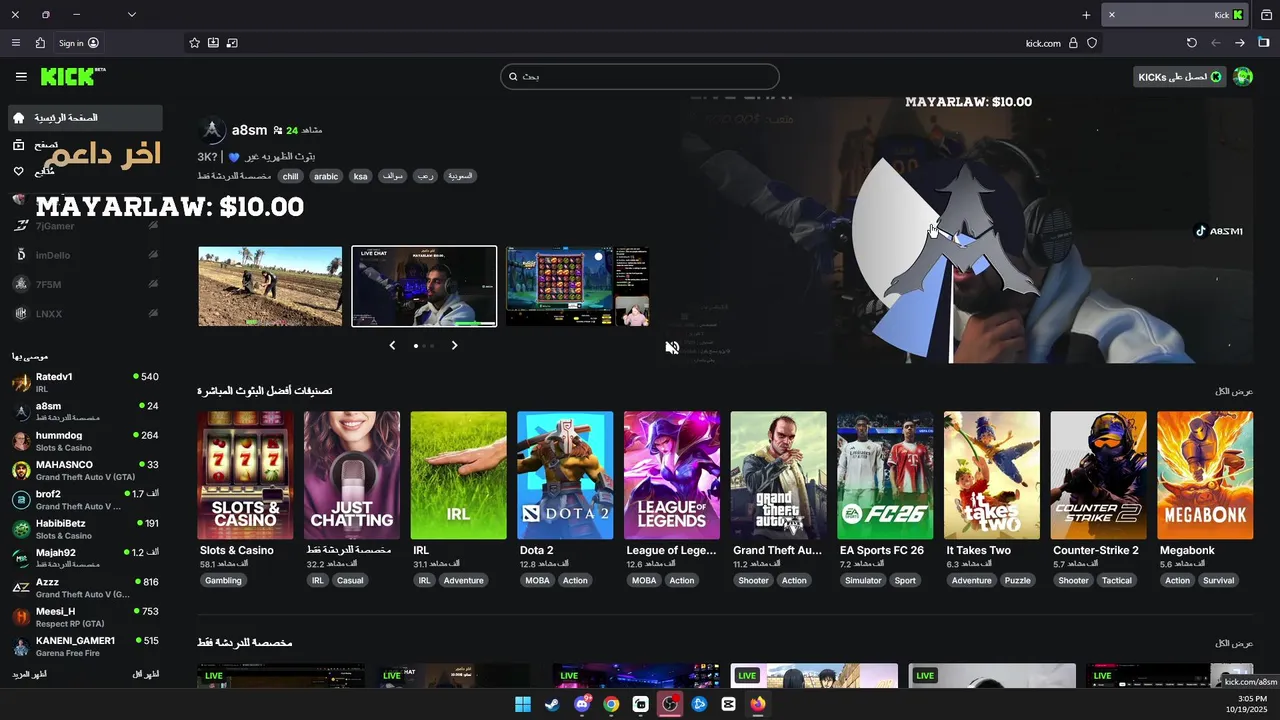Open the League of Legends category card

(672, 476)
